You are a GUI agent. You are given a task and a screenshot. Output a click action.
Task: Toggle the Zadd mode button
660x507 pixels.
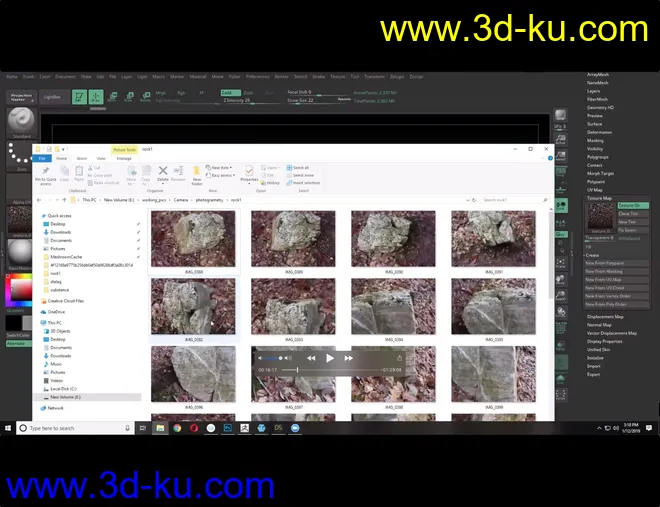[x=231, y=93]
